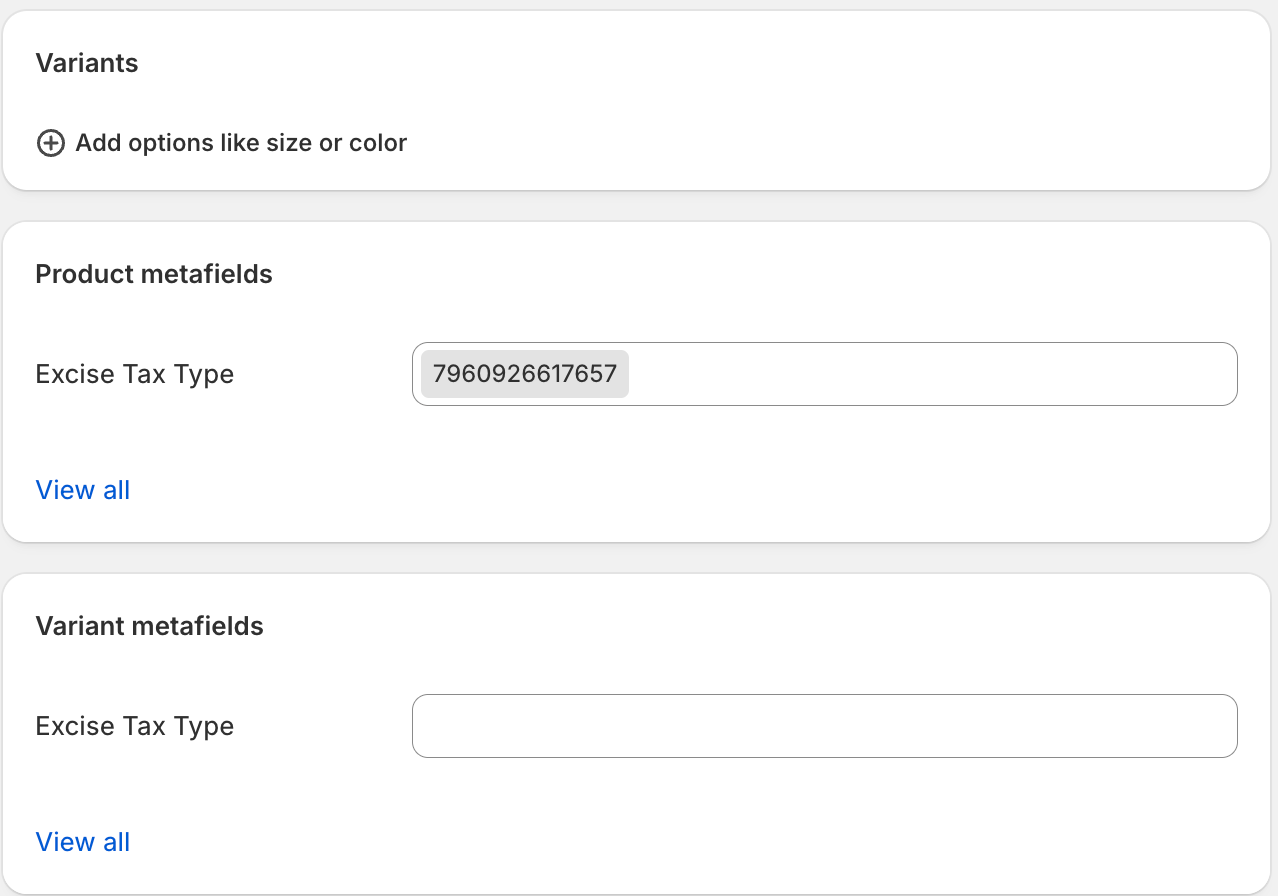The width and height of the screenshot is (1278, 896).
Task: Select 'Add options like size or color' text
Action: pos(241,143)
